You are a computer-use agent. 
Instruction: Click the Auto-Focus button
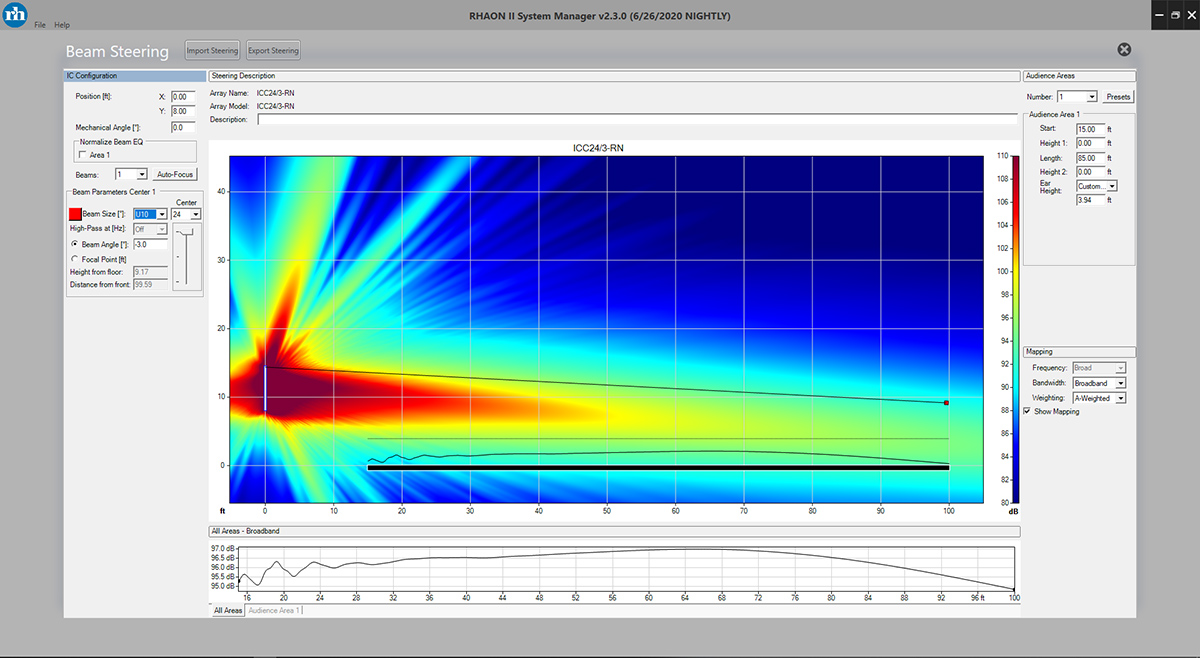coord(175,174)
